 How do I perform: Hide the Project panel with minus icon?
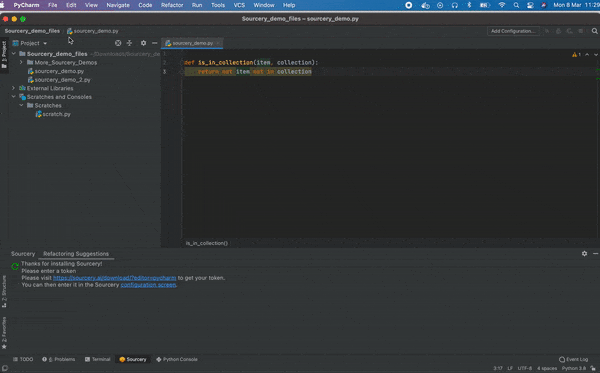coord(155,43)
